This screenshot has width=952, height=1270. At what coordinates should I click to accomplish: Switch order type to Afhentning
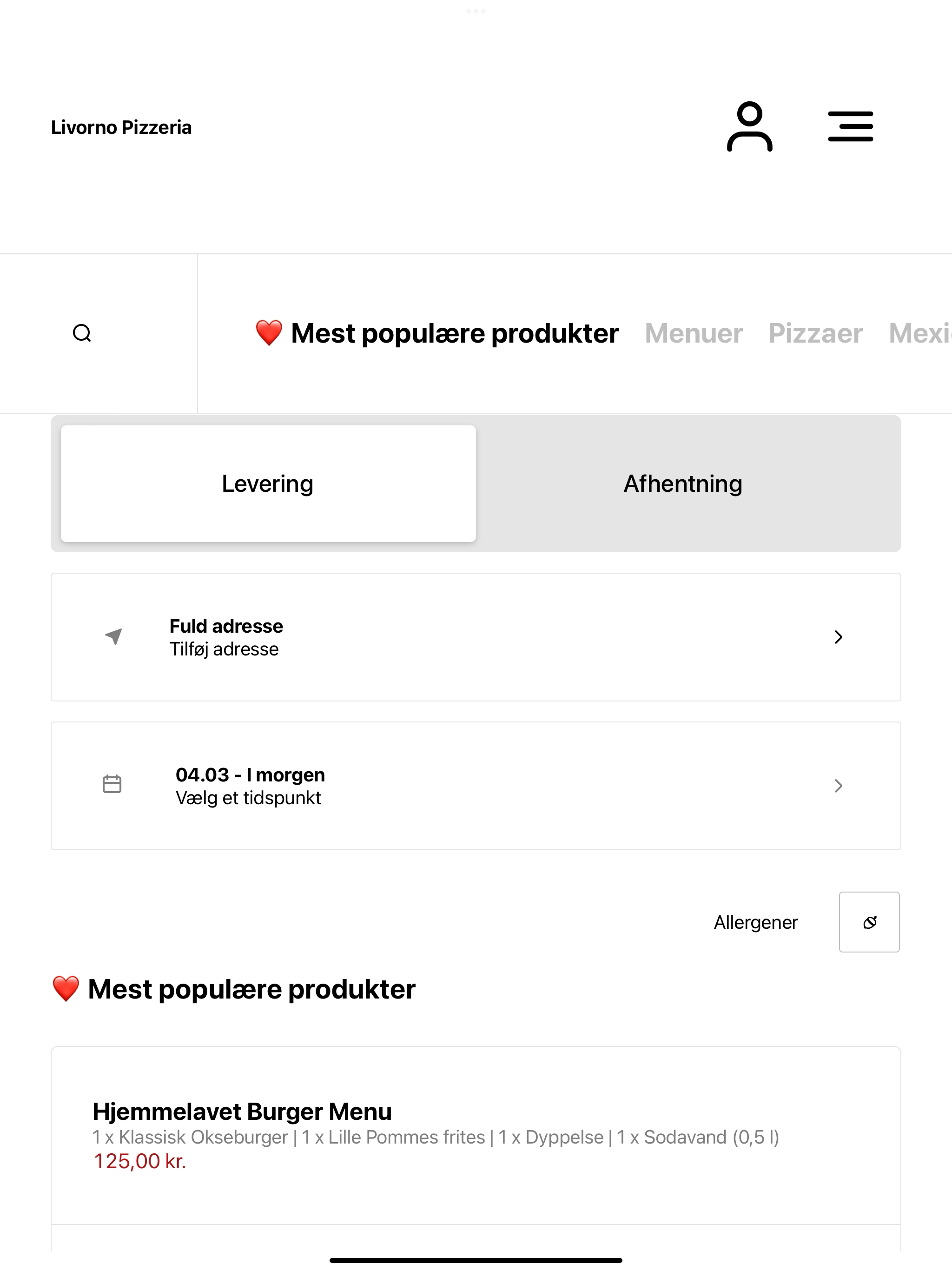click(683, 483)
